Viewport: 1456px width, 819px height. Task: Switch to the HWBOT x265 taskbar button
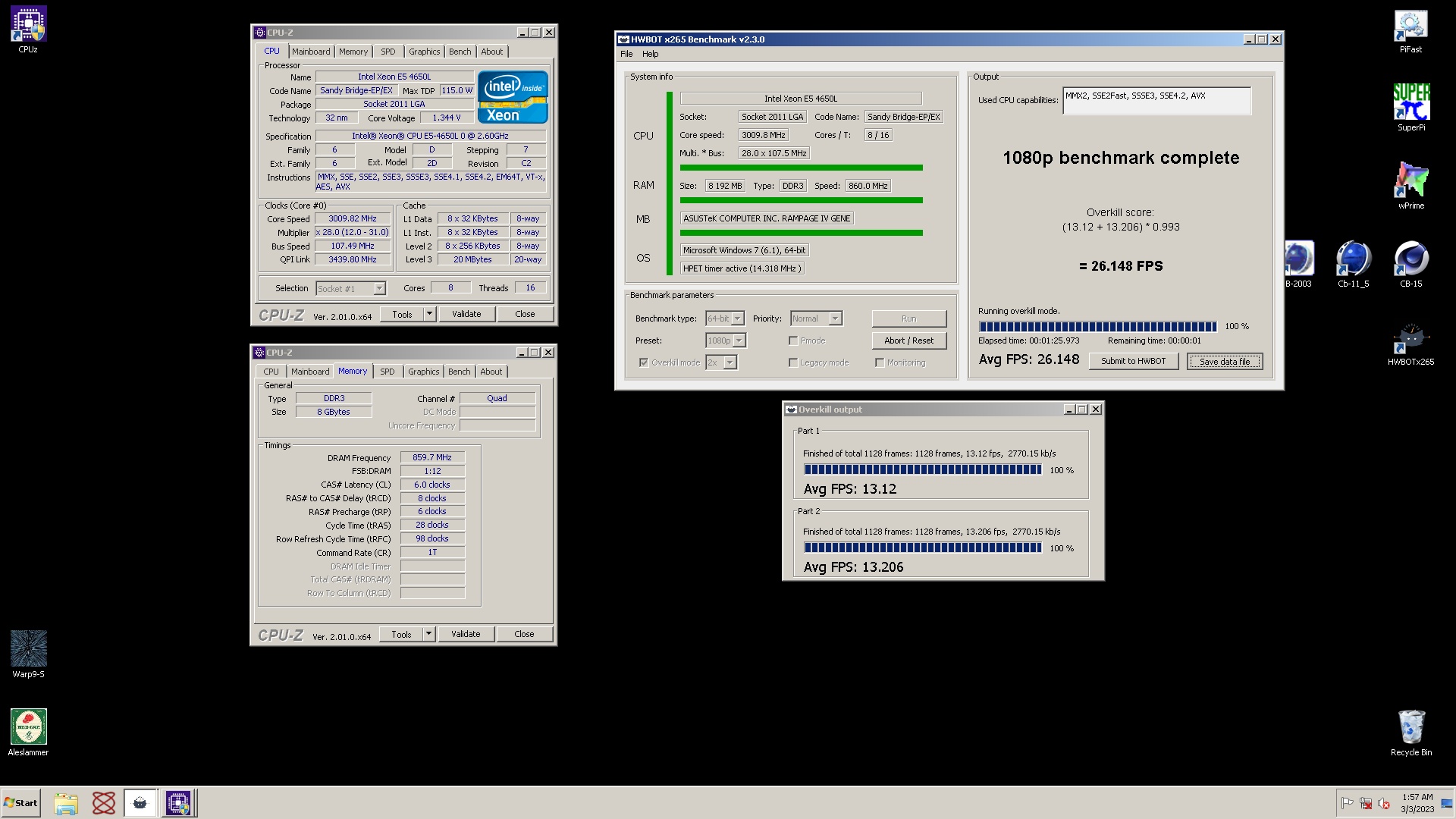point(140,803)
